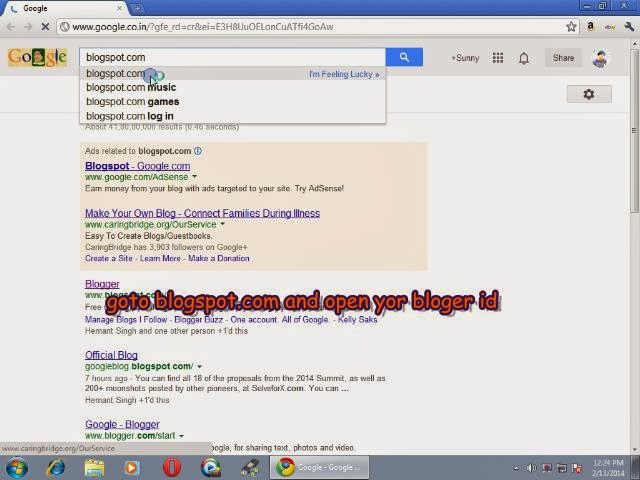Click the ads info circle icon

[x=198, y=151]
